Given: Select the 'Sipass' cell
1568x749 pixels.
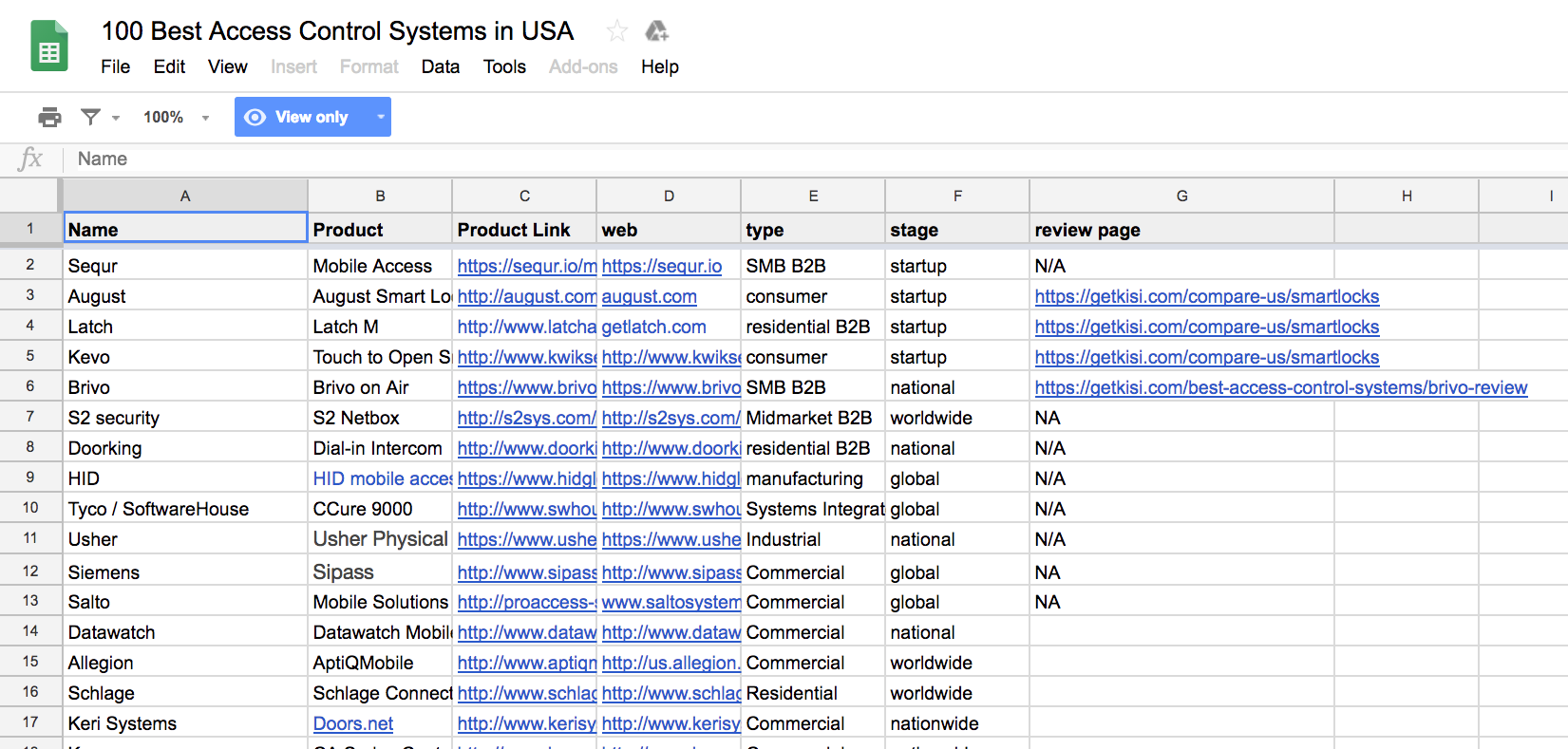Looking at the screenshot, I should (x=380, y=571).
